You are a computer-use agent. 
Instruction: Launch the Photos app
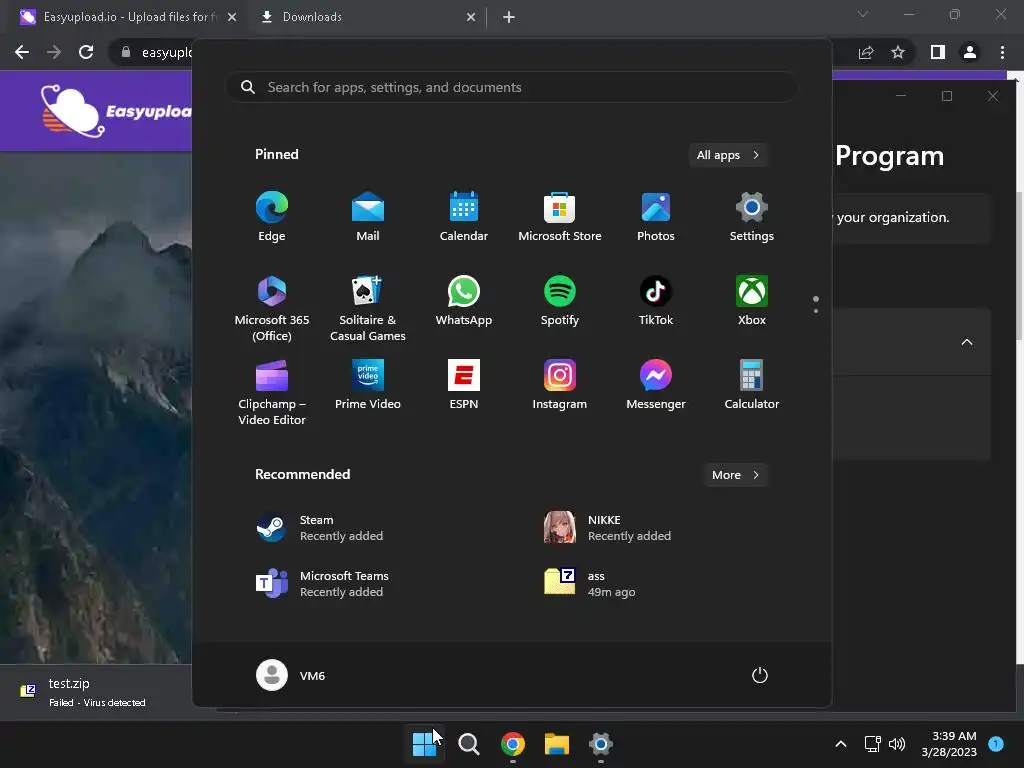(656, 217)
